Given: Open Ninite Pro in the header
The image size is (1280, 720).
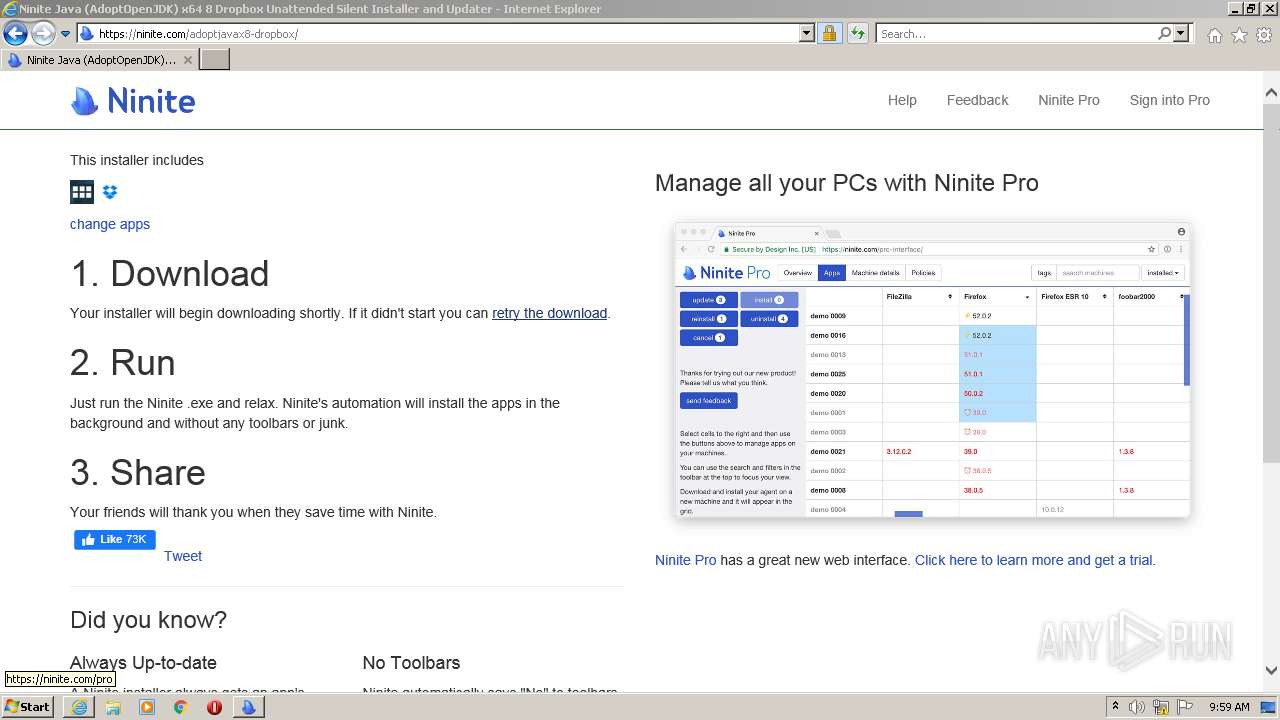Looking at the screenshot, I should pos(1068,100).
